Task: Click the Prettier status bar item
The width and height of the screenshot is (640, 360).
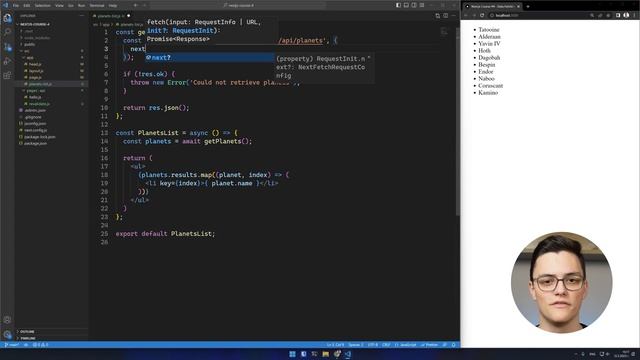Action: pyautogui.click(x=429, y=345)
